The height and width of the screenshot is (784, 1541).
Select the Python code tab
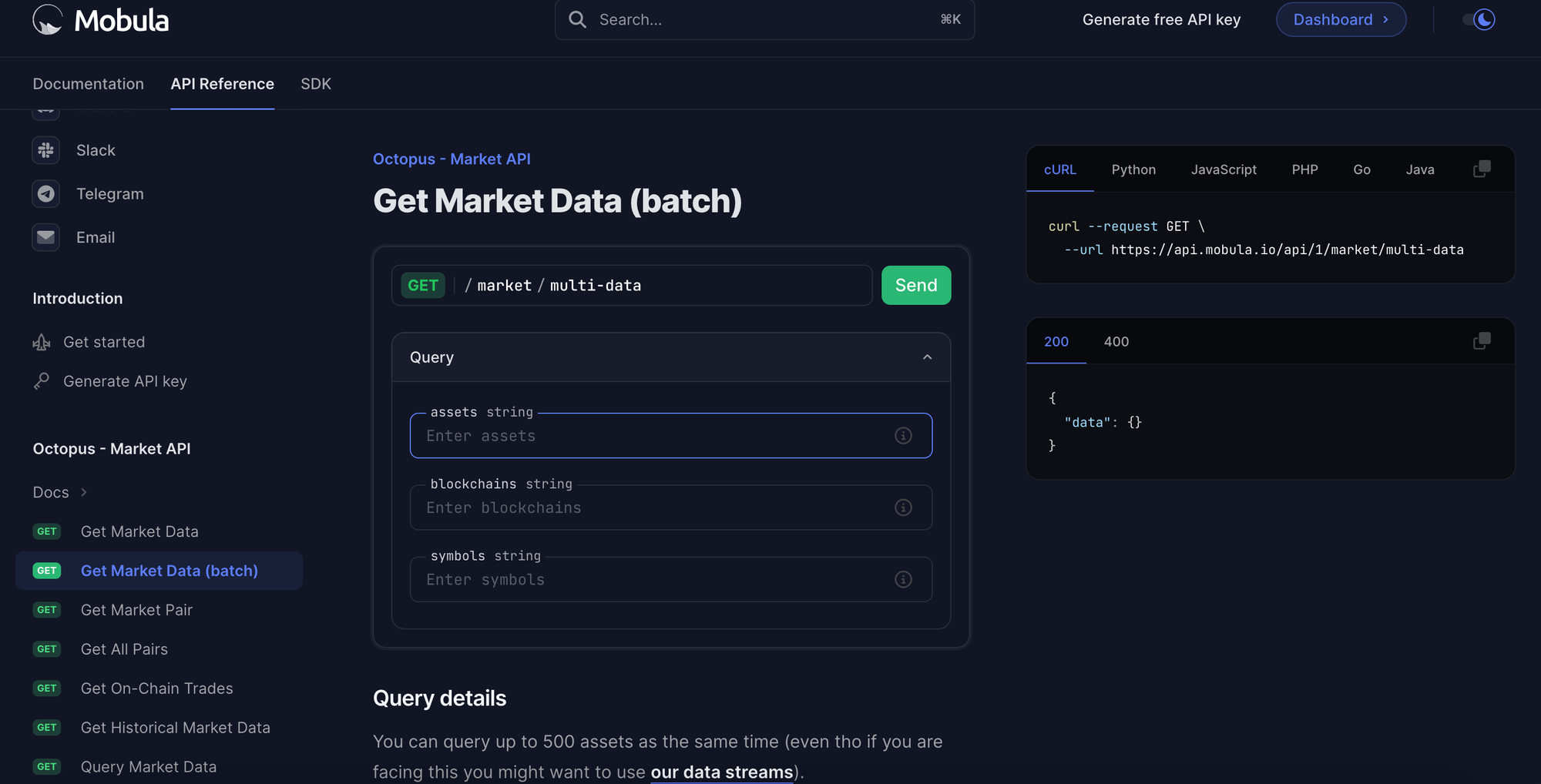(1133, 169)
